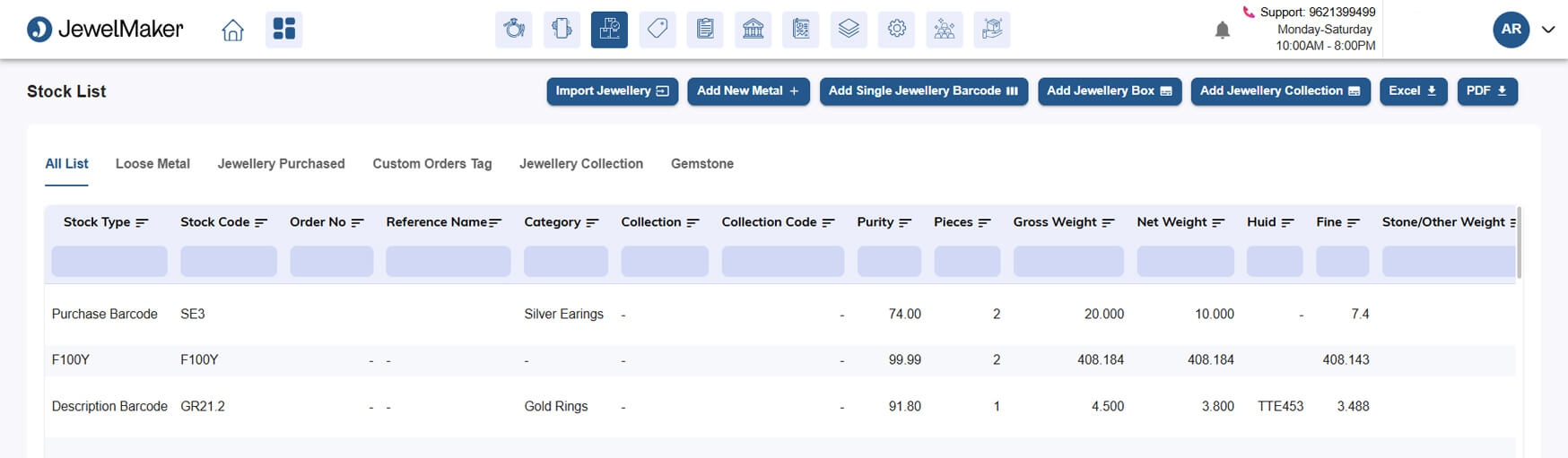Click Add Single Jewellery Barcode button
The width and height of the screenshot is (1568, 458).
923,91
